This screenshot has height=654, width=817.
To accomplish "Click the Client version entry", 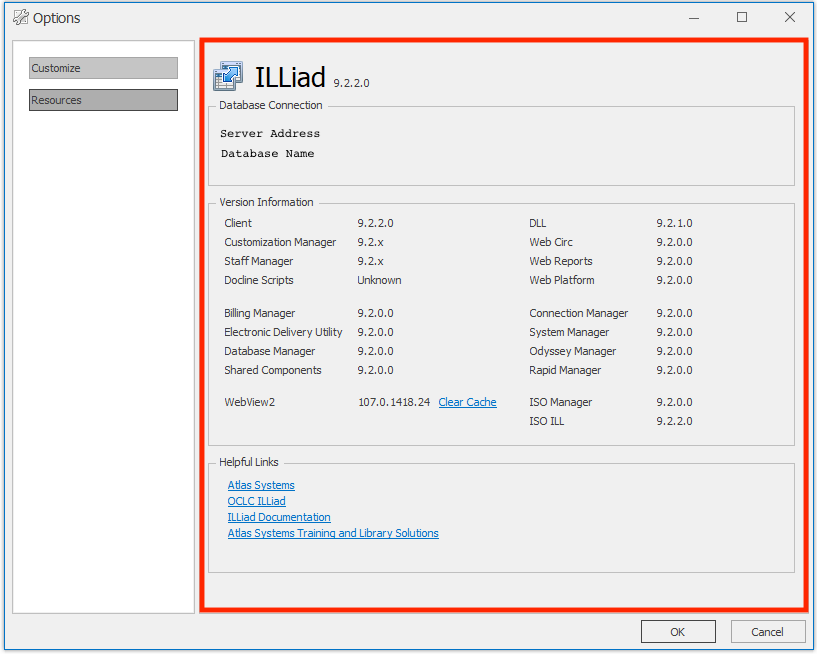I will click(x=238, y=223).
